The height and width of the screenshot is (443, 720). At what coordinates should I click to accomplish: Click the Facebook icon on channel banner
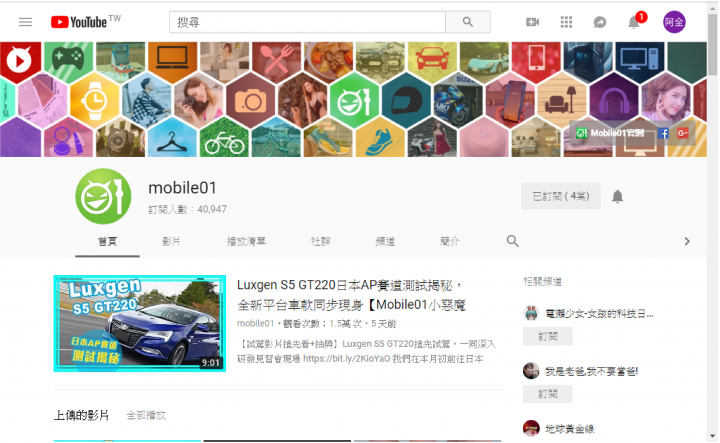click(x=663, y=133)
